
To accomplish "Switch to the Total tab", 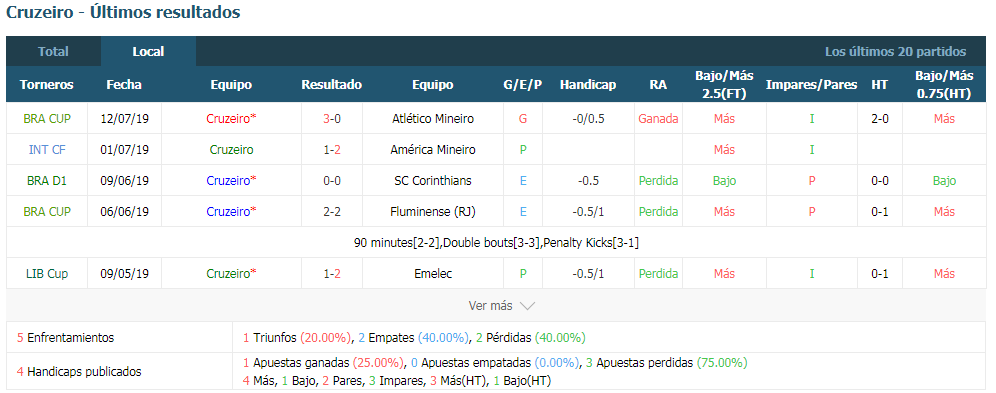I will pos(53,51).
